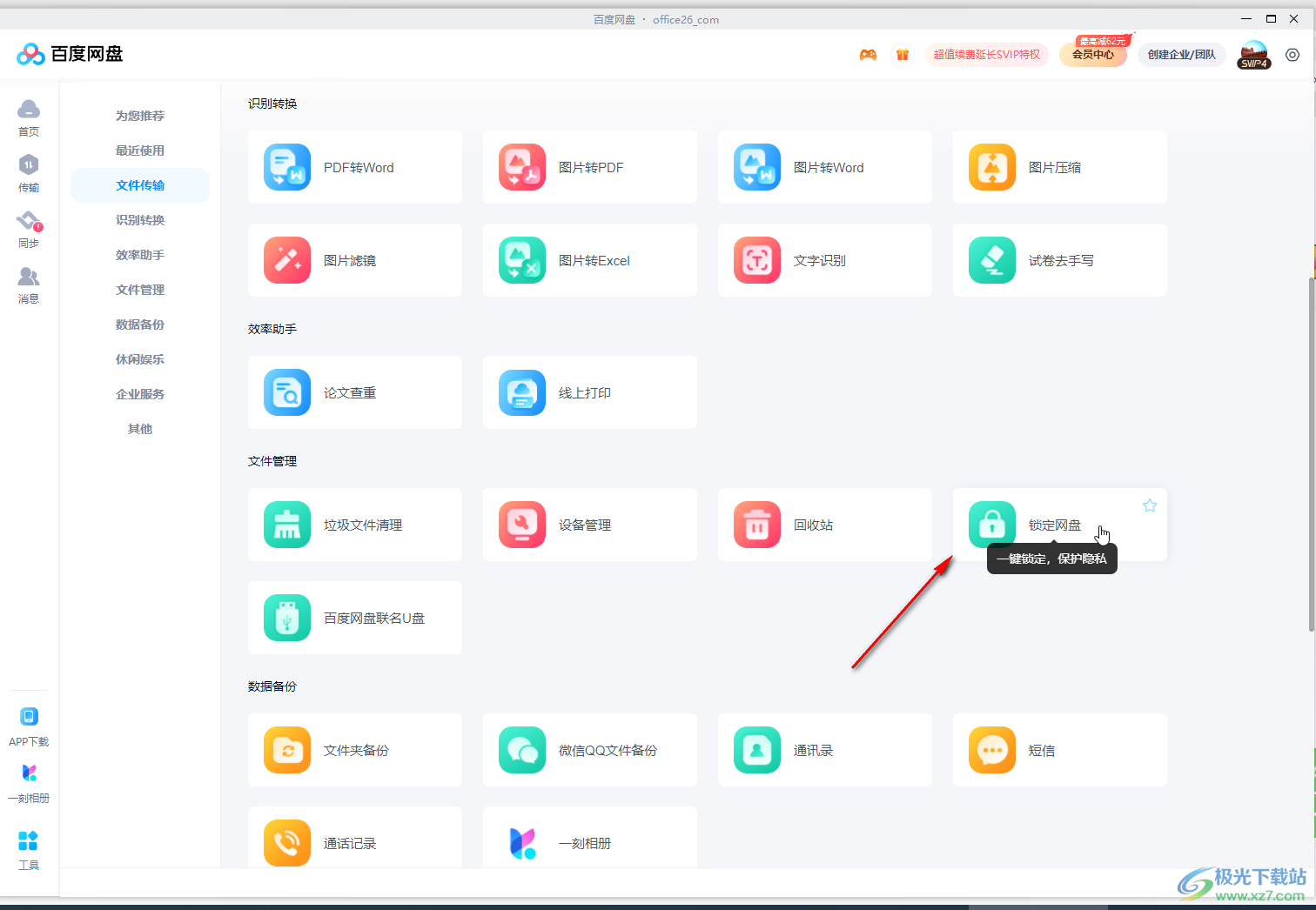Viewport: 1316px width, 910px height.
Task: Open the 文字识别 OCR icon
Action: coord(757,260)
